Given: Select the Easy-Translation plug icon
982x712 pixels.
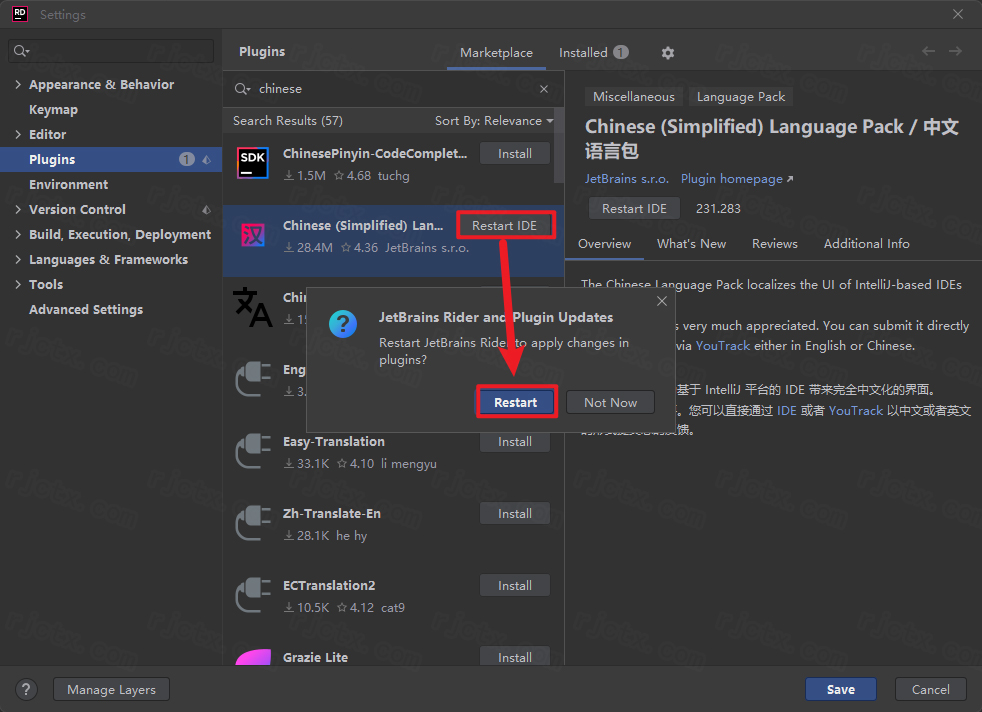Looking at the screenshot, I should [x=253, y=451].
